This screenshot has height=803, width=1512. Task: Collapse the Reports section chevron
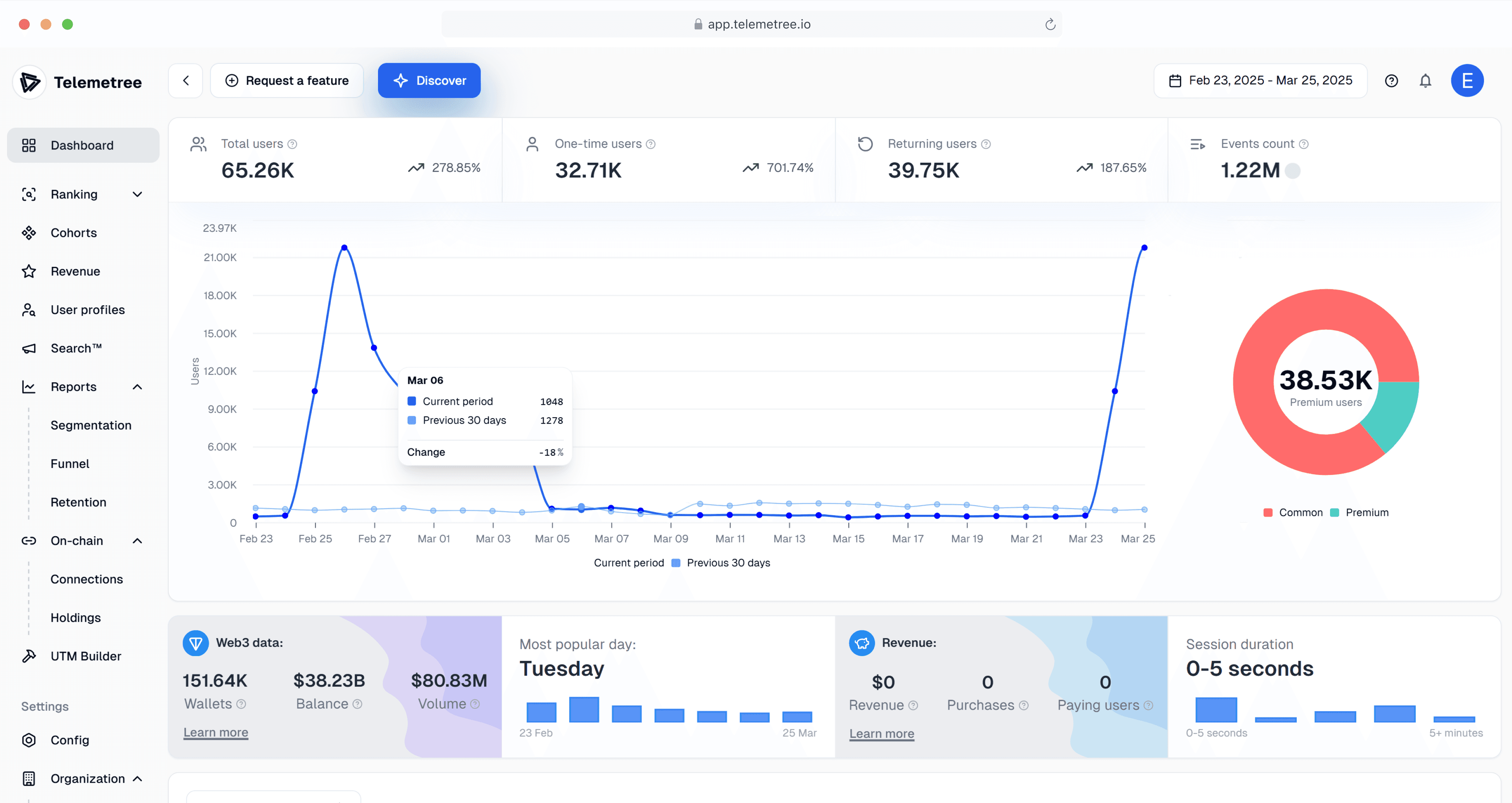(137, 387)
